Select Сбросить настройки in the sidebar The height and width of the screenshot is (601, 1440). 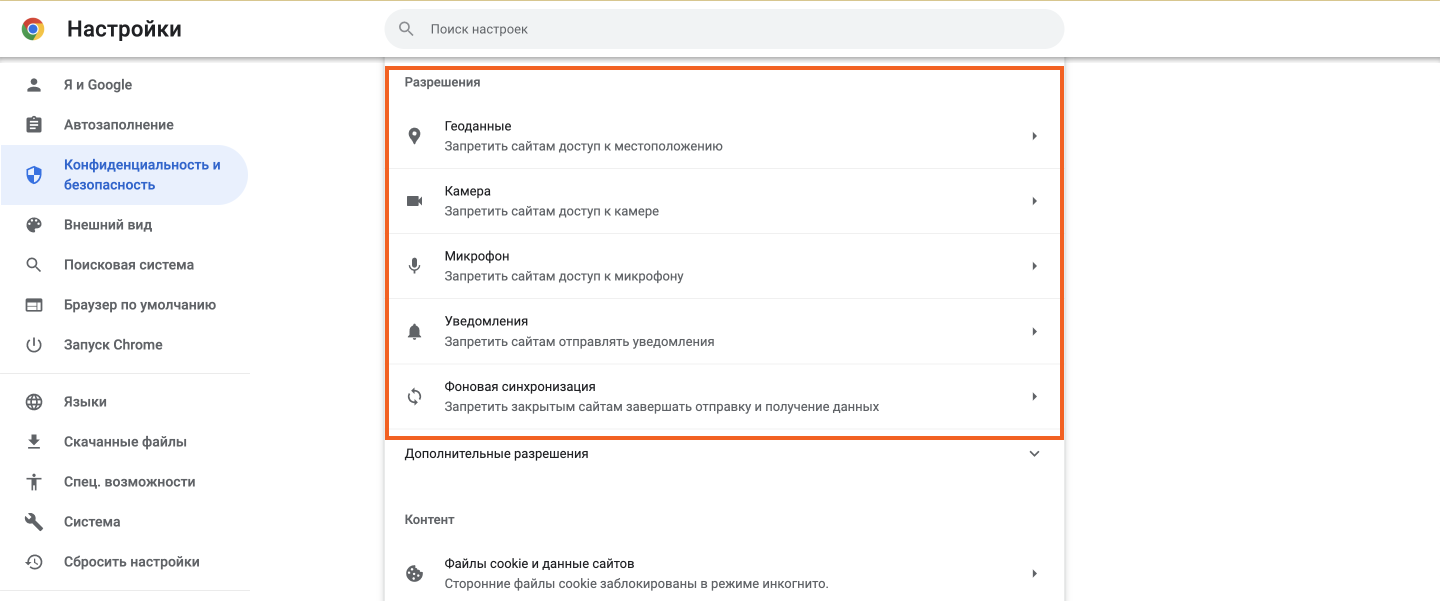[x=131, y=561]
